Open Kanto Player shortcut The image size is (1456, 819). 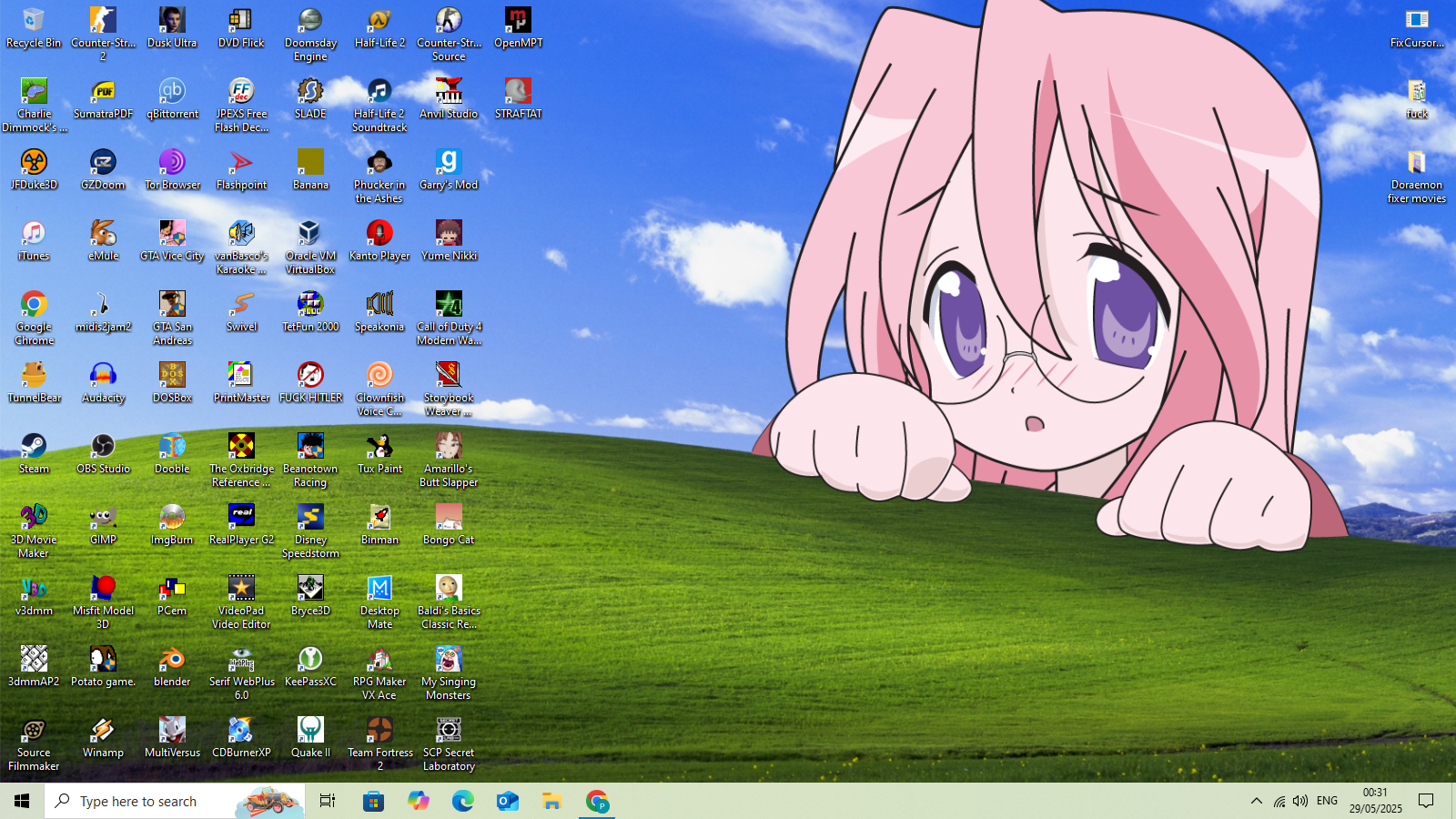click(x=379, y=241)
